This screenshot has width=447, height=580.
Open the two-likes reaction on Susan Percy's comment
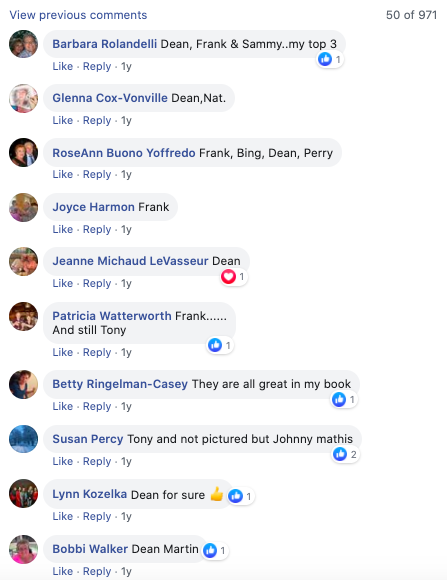346,454
